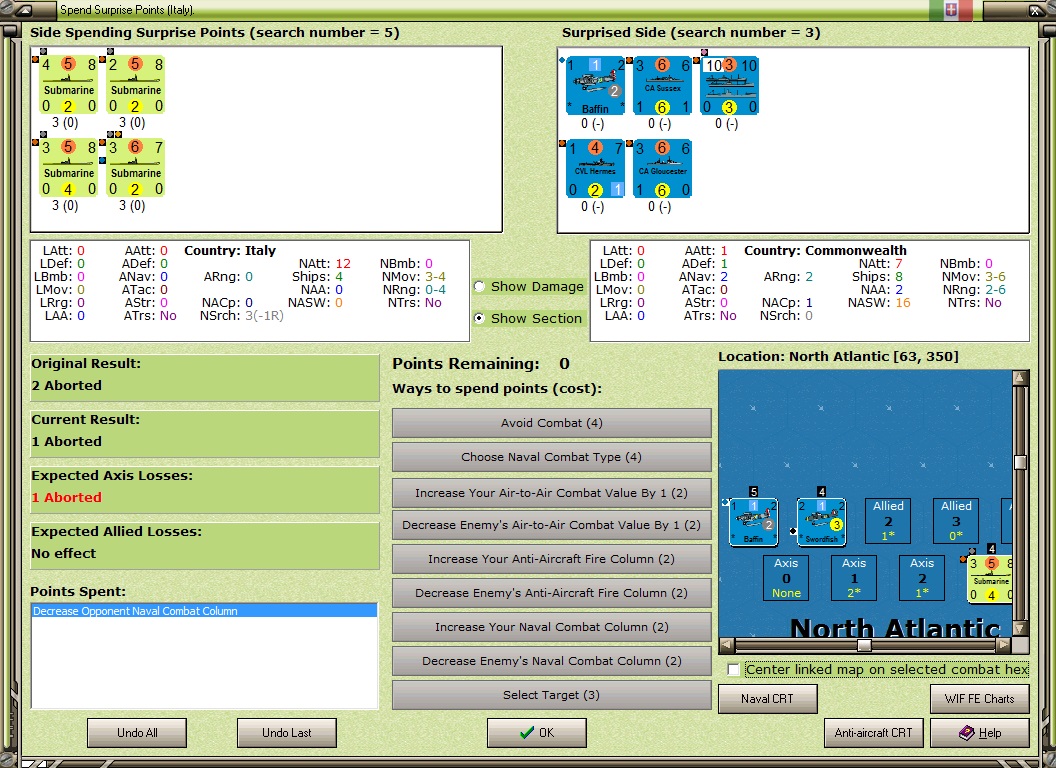The height and width of the screenshot is (768, 1056).
Task: Click Italy's NSrch 3(-1R) value
Action: (264, 315)
